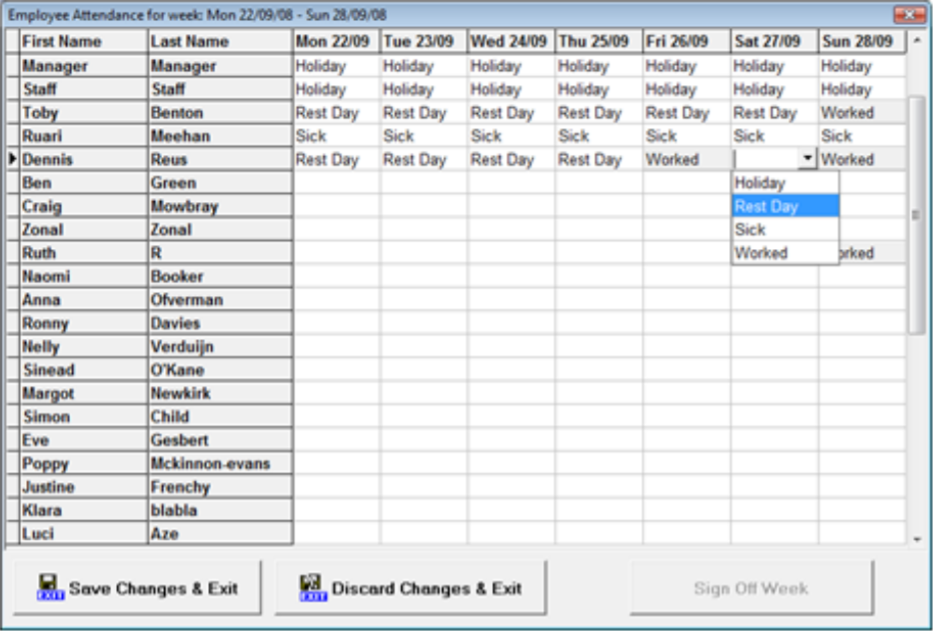
Task: Open the Sat 27/09 dropdown arrow for Dennis
Action: tap(807, 159)
